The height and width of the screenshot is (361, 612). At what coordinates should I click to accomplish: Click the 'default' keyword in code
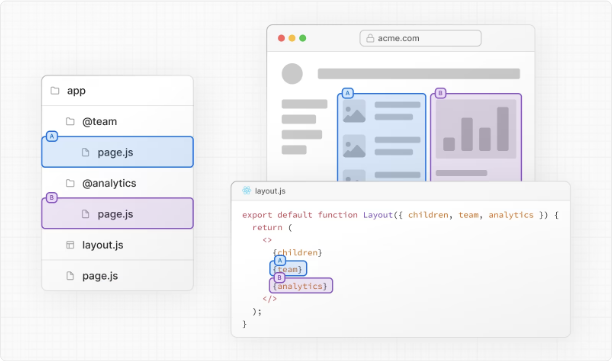point(295,215)
